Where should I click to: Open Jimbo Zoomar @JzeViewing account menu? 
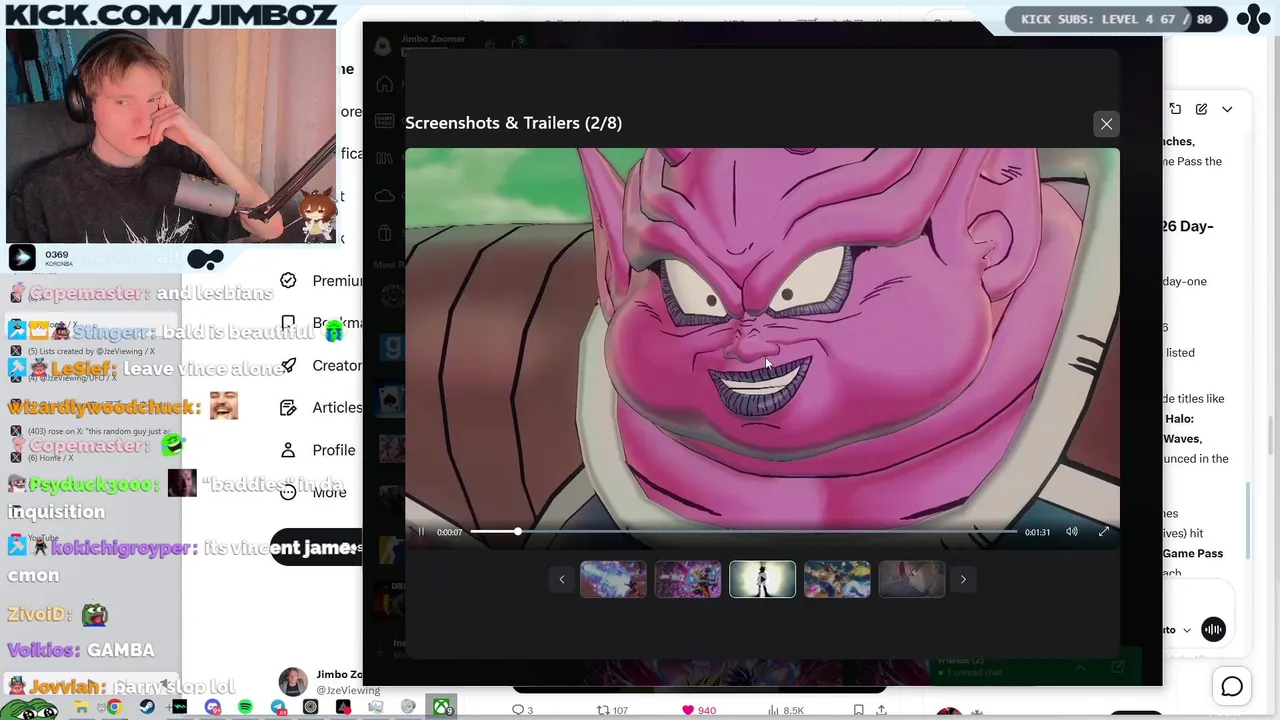[x=321, y=682]
